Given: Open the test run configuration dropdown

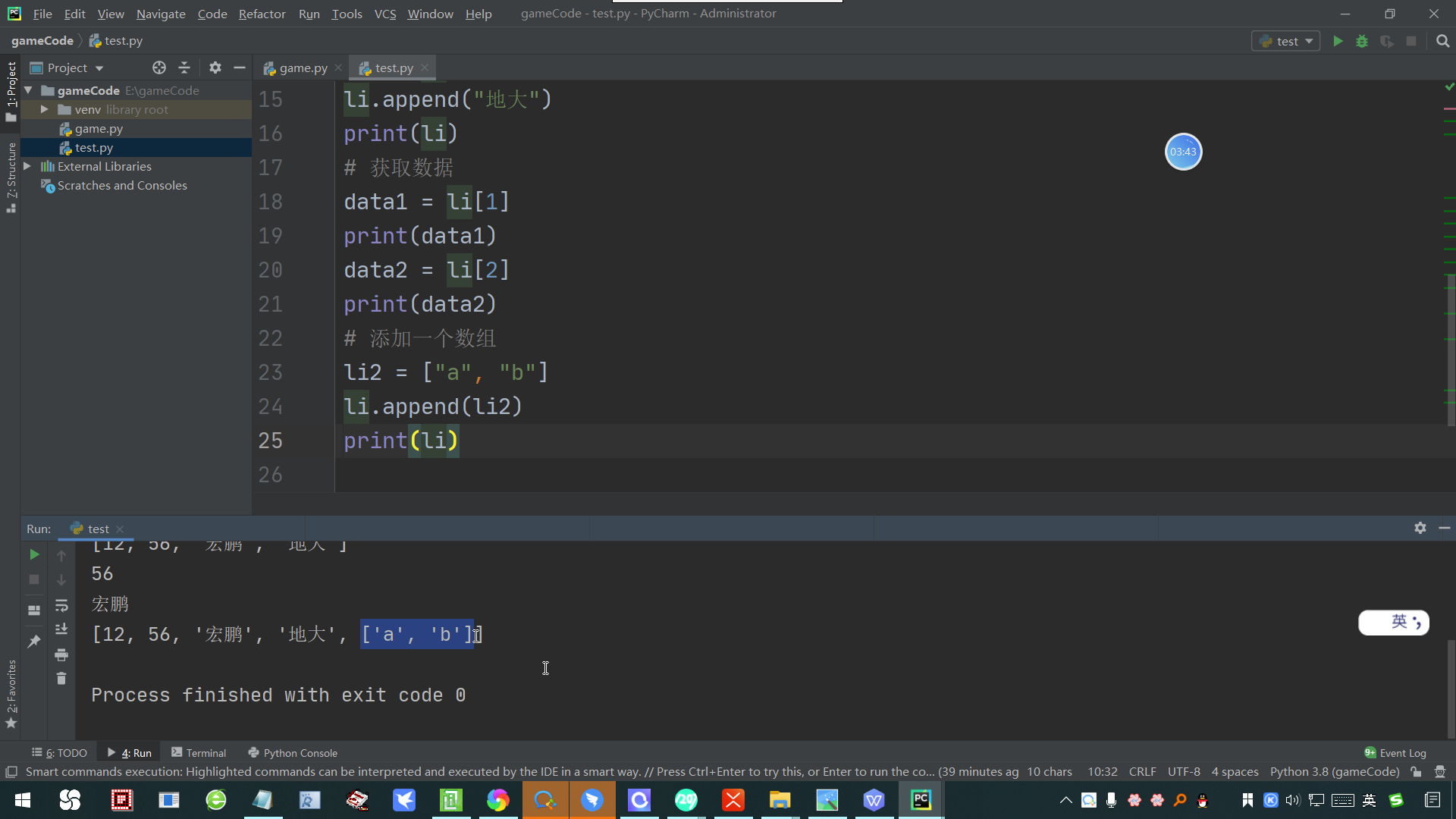Looking at the screenshot, I should pos(1286,41).
